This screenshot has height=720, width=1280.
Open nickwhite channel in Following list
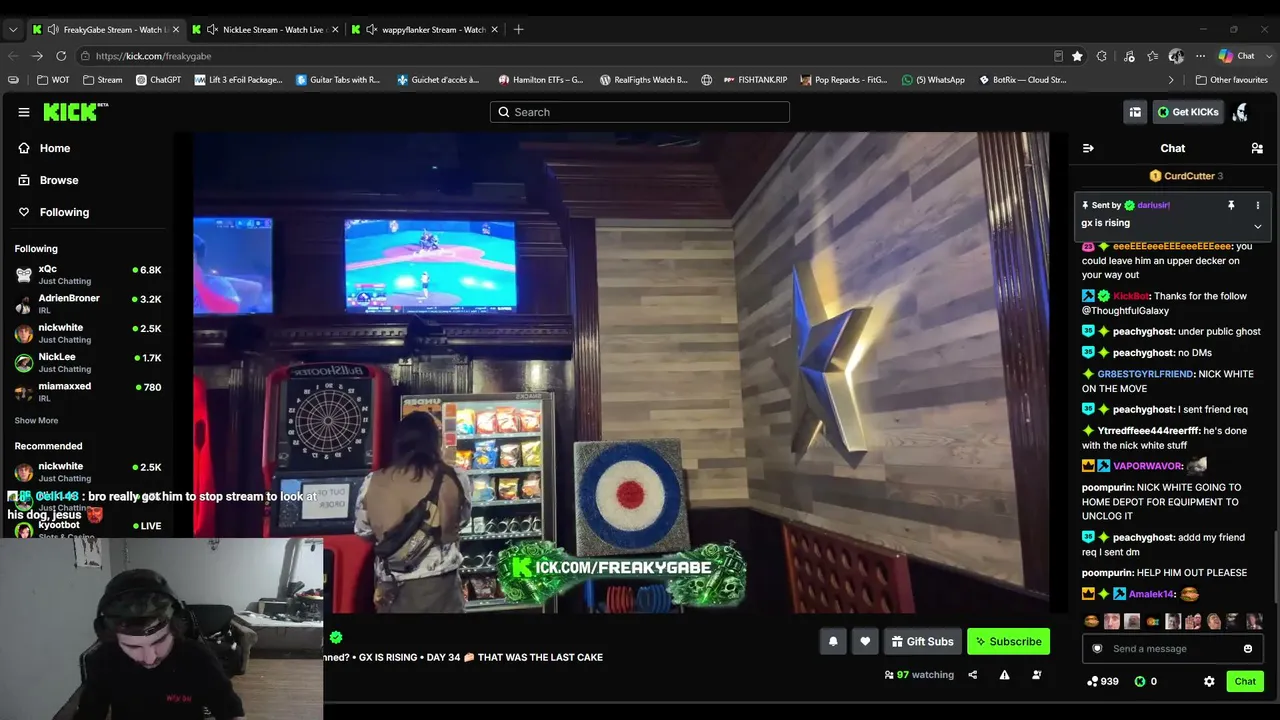click(88, 333)
